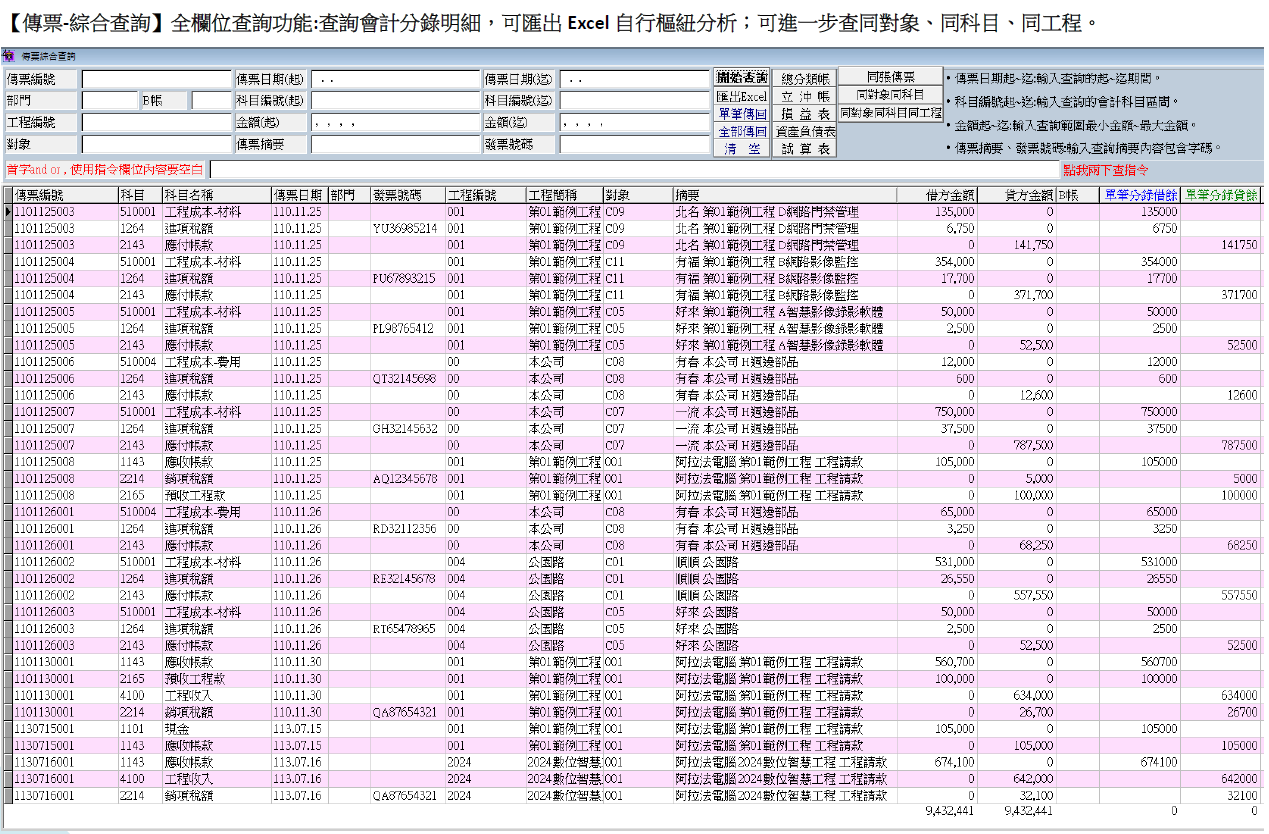
Task: Open the 立沖帳 report
Action: [805, 97]
